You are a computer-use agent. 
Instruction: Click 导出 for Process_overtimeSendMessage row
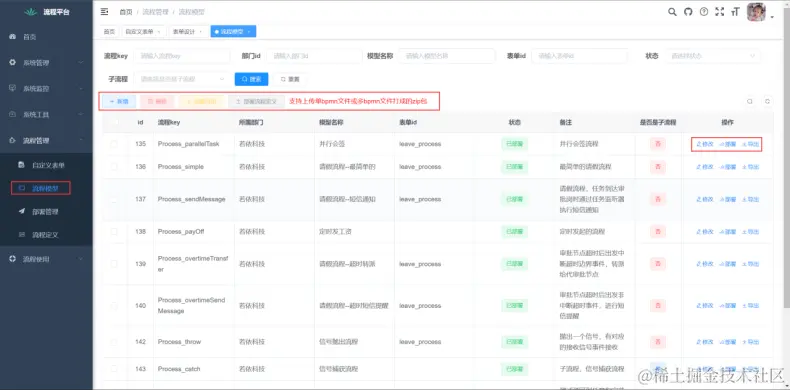pyautogui.click(x=750, y=306)
